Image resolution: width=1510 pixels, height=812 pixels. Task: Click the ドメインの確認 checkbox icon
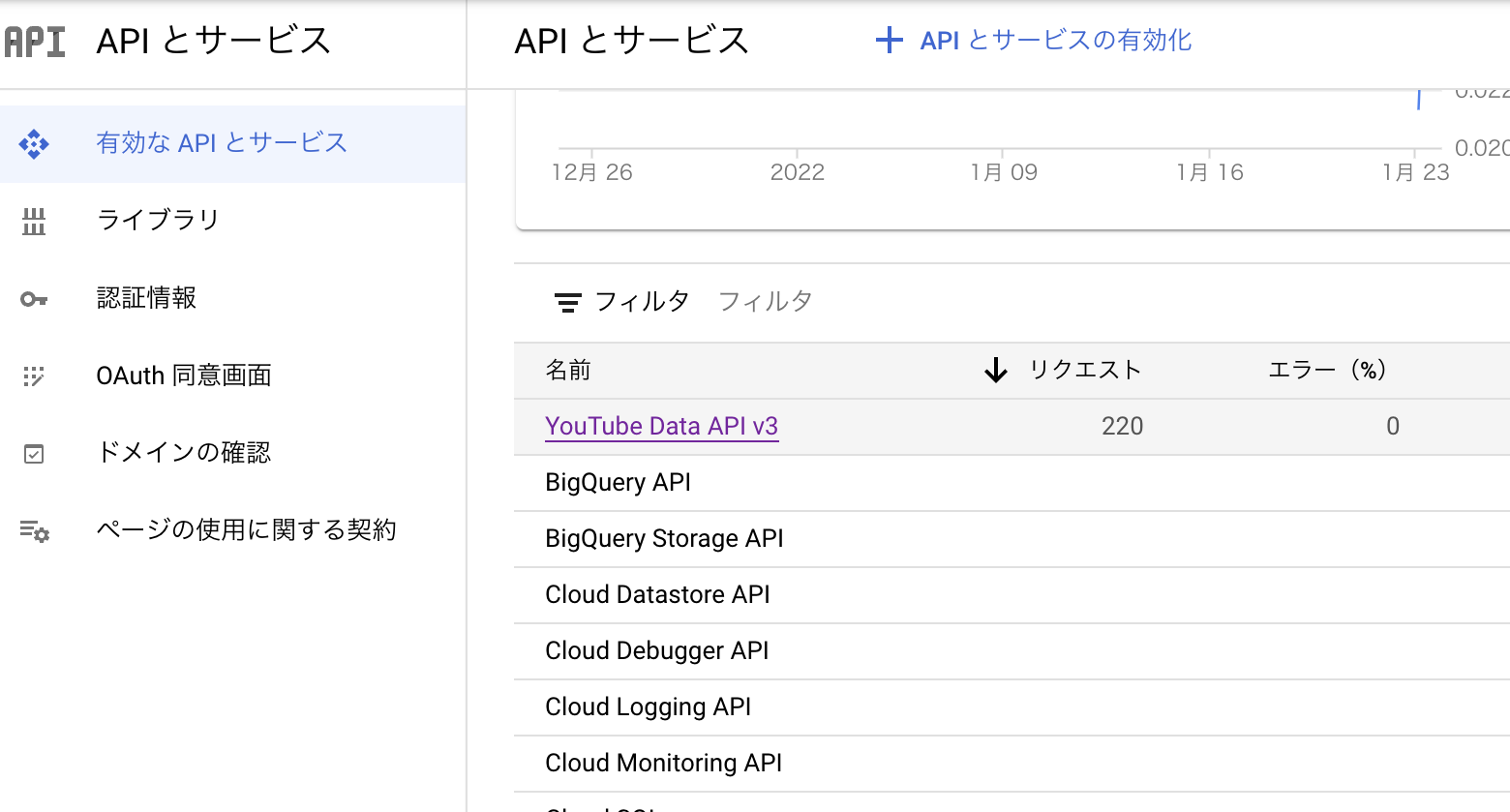pos(35,452)
